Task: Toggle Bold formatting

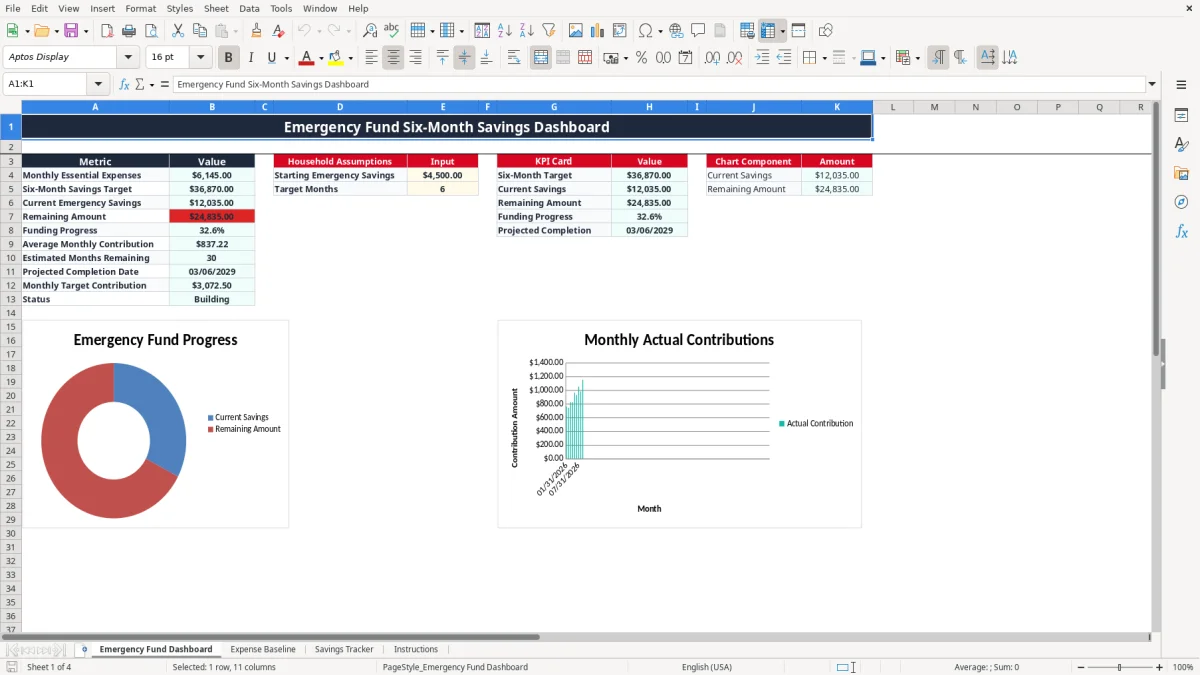Action: [x=229, y=58]
